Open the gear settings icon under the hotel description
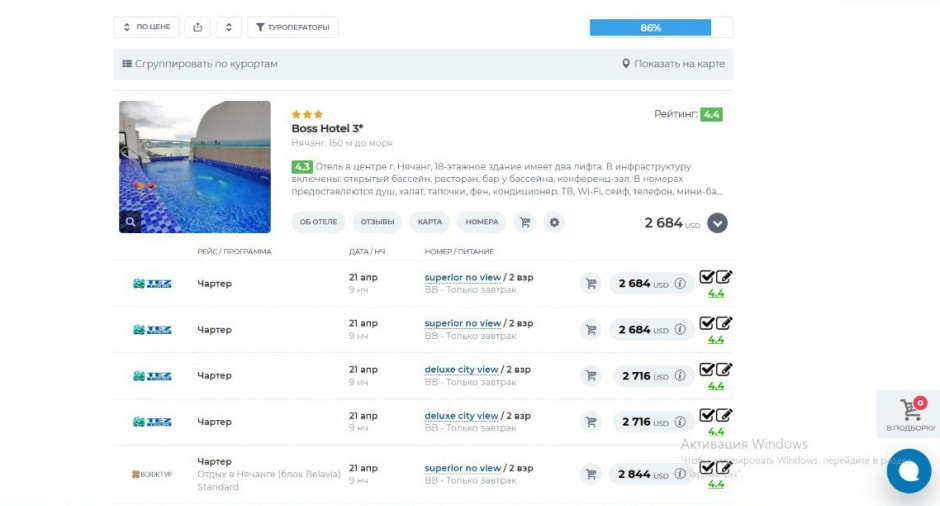This screenshot has width=940, height=506. pyautogui.click(x=554, y=222)
